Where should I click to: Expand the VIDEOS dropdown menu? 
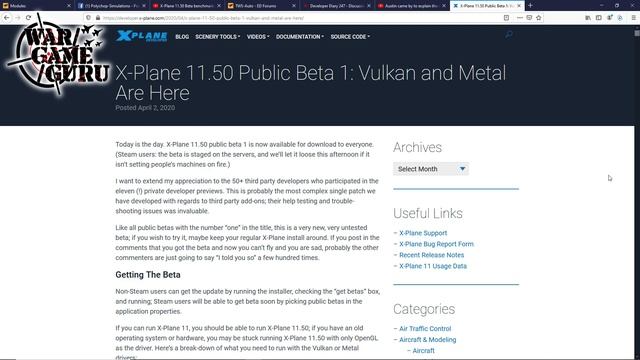point(258,37)
